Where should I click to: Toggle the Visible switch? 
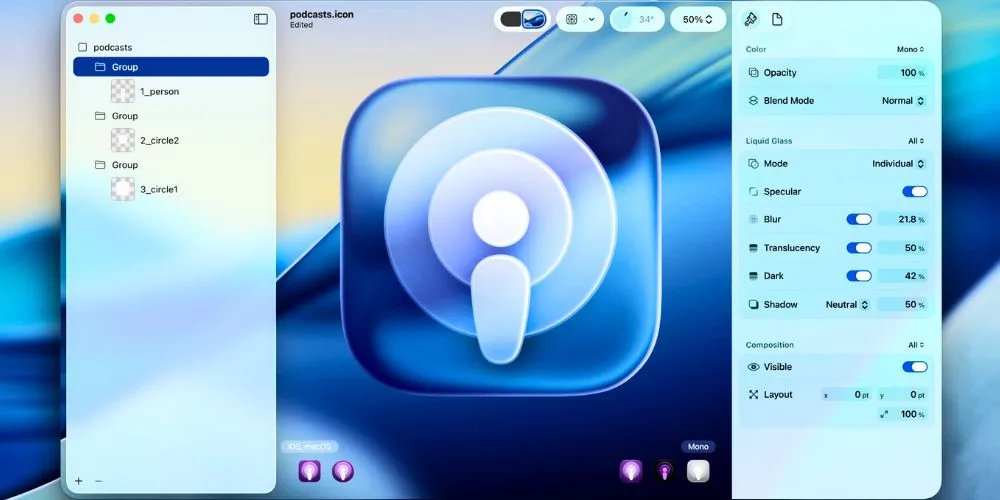point(915,367)
